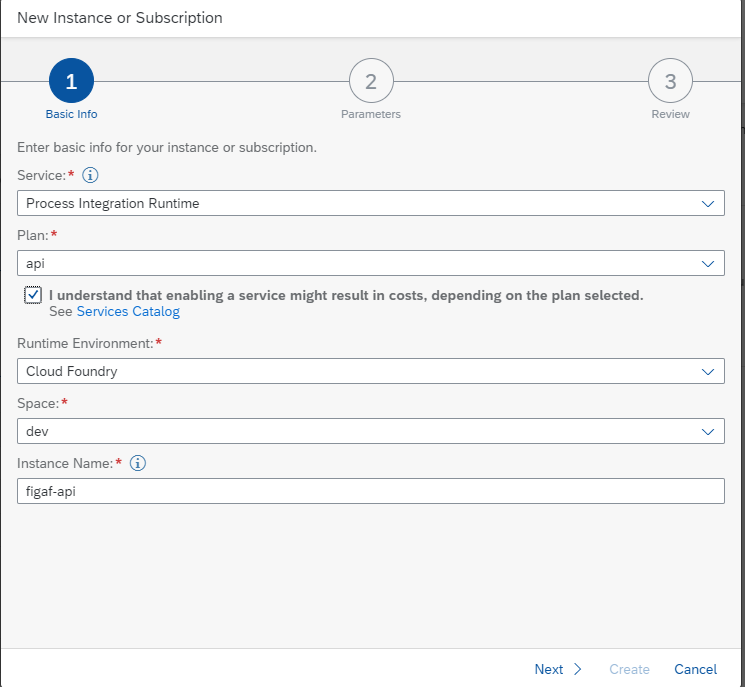Click the 'New Instance or Subscription' title

click(x=120, y=18)
